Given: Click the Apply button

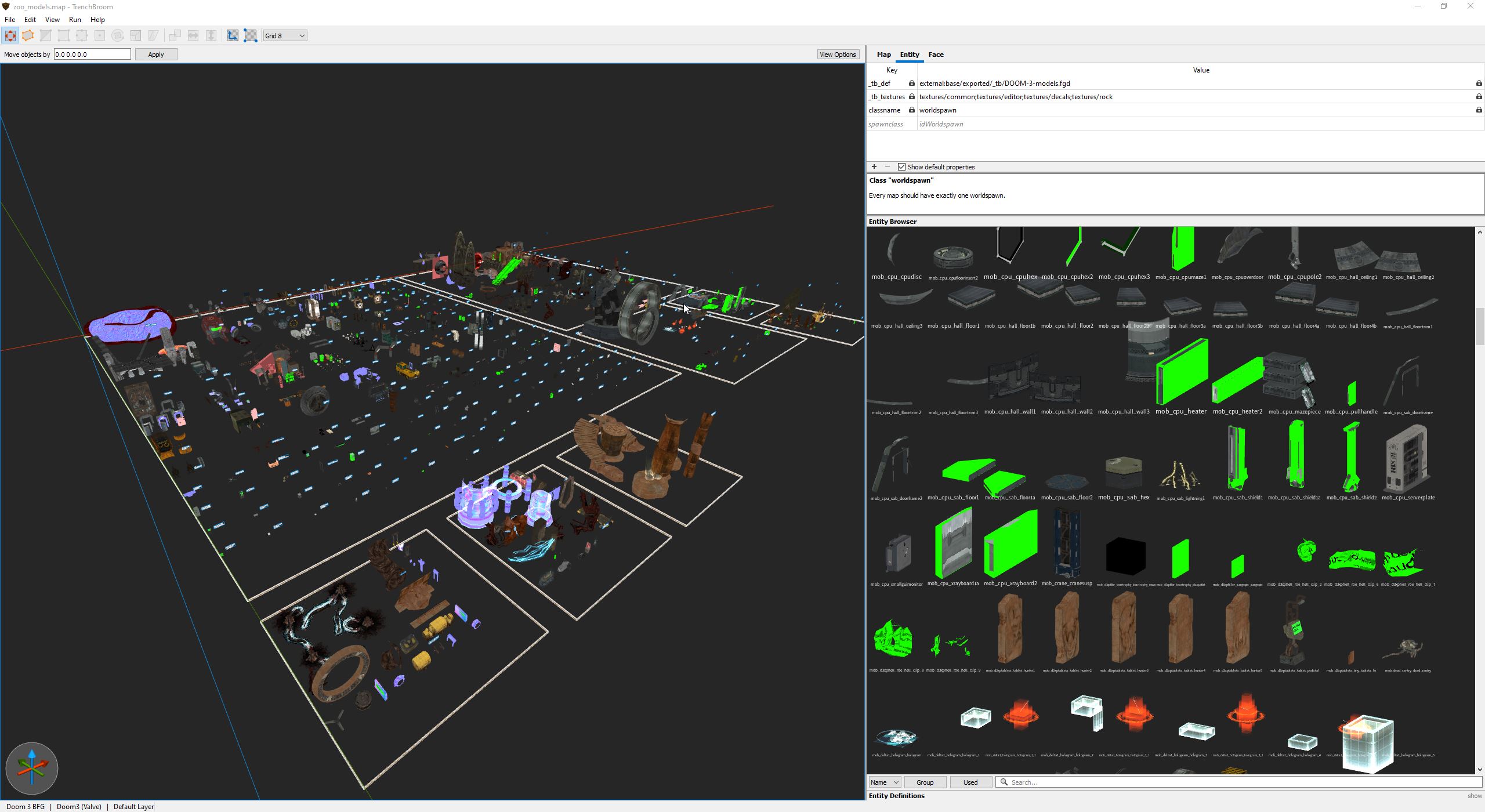Looking at the screenshot, I should [155, 55].
